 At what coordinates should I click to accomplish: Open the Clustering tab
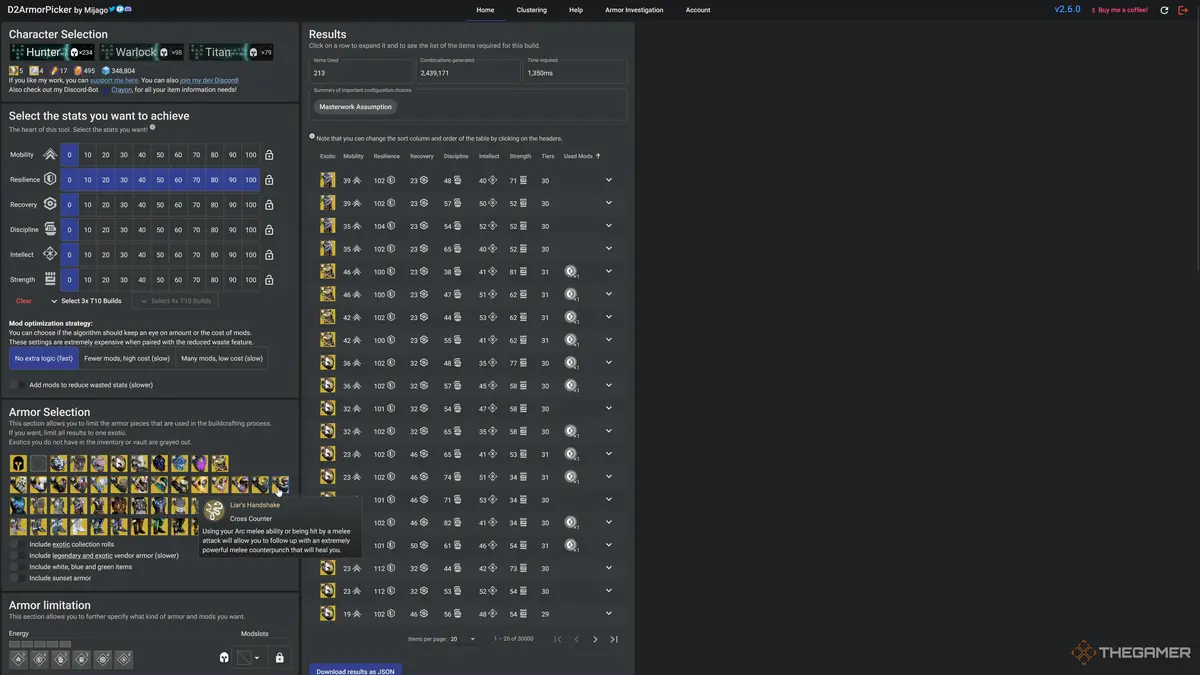pos(532,10)
